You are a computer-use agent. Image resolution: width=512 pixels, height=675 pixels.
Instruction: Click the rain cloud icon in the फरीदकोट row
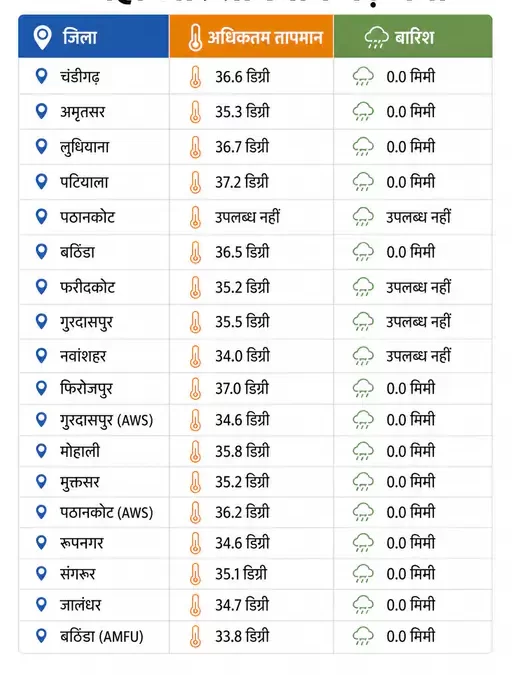[x=363, y=287]
